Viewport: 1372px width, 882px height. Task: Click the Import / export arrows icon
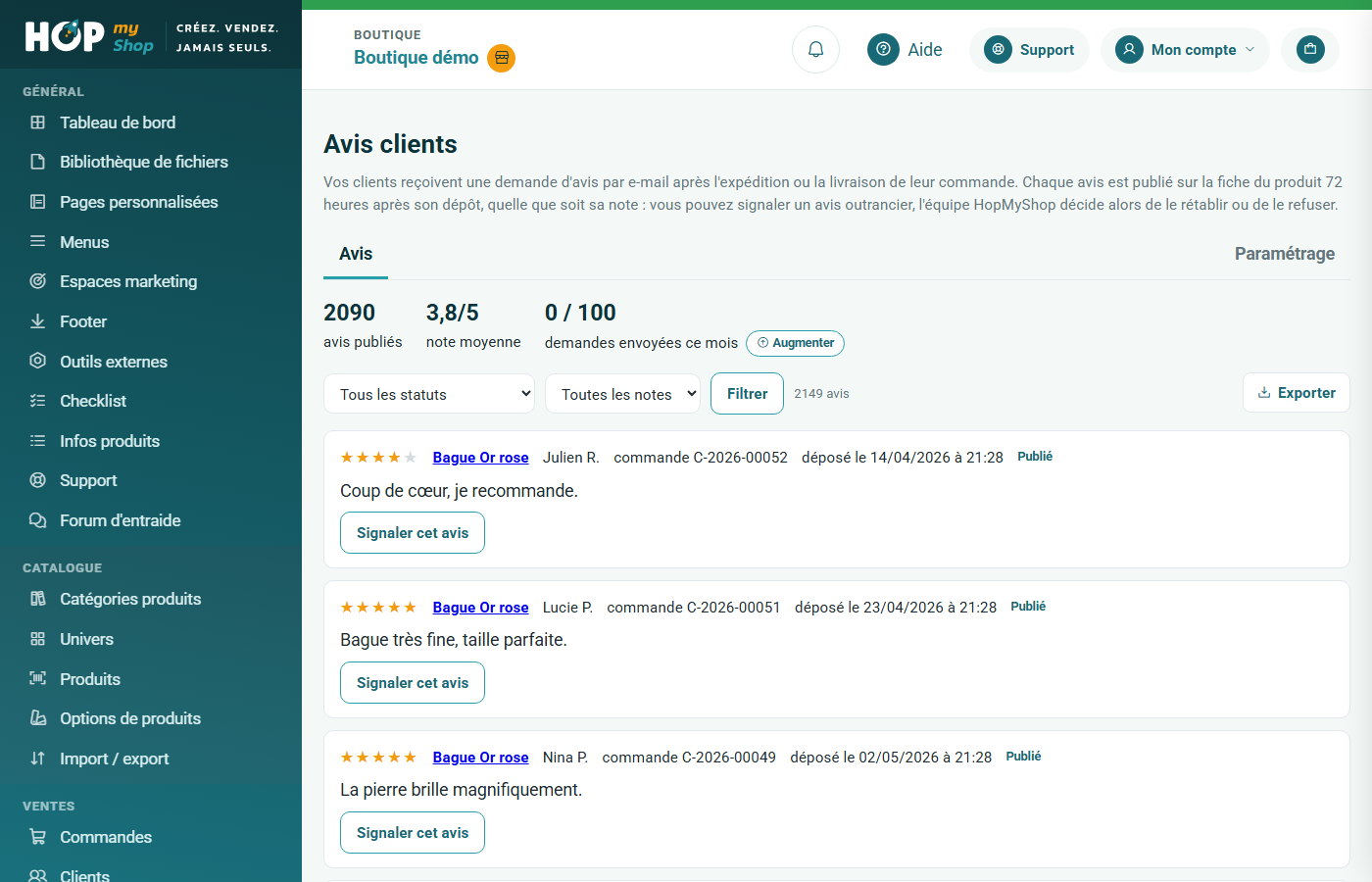[37, 759]
